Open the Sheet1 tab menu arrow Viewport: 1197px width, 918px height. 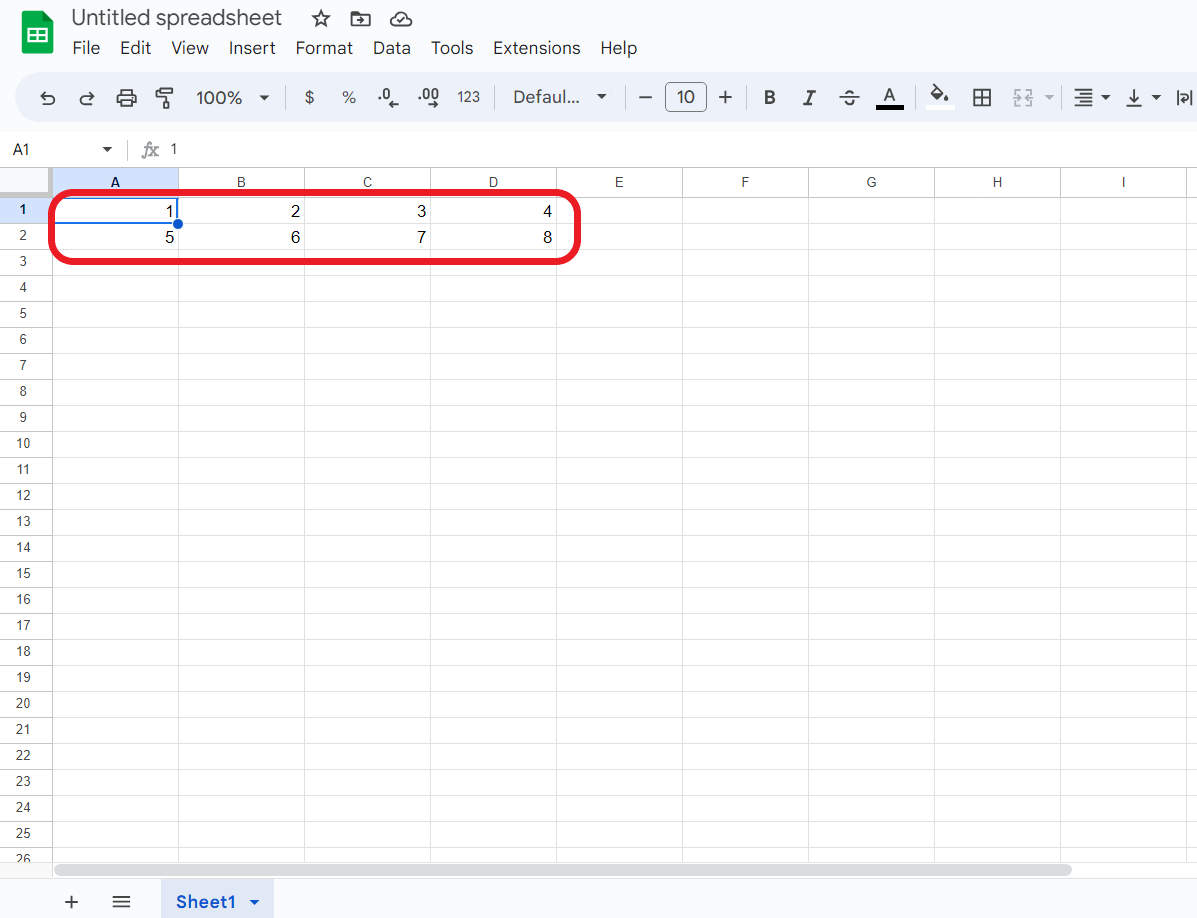(254, 901)
